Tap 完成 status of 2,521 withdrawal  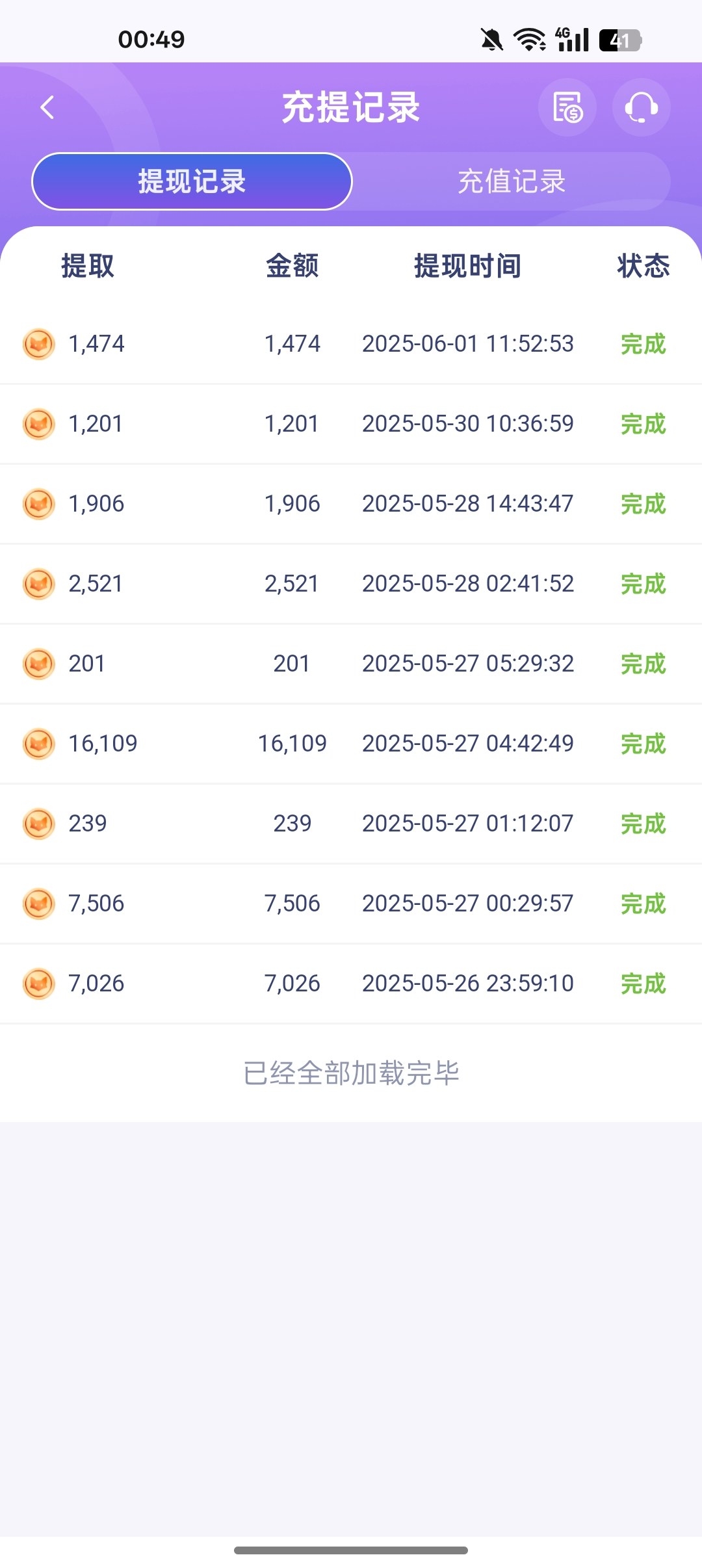click(x=643, y=584)
